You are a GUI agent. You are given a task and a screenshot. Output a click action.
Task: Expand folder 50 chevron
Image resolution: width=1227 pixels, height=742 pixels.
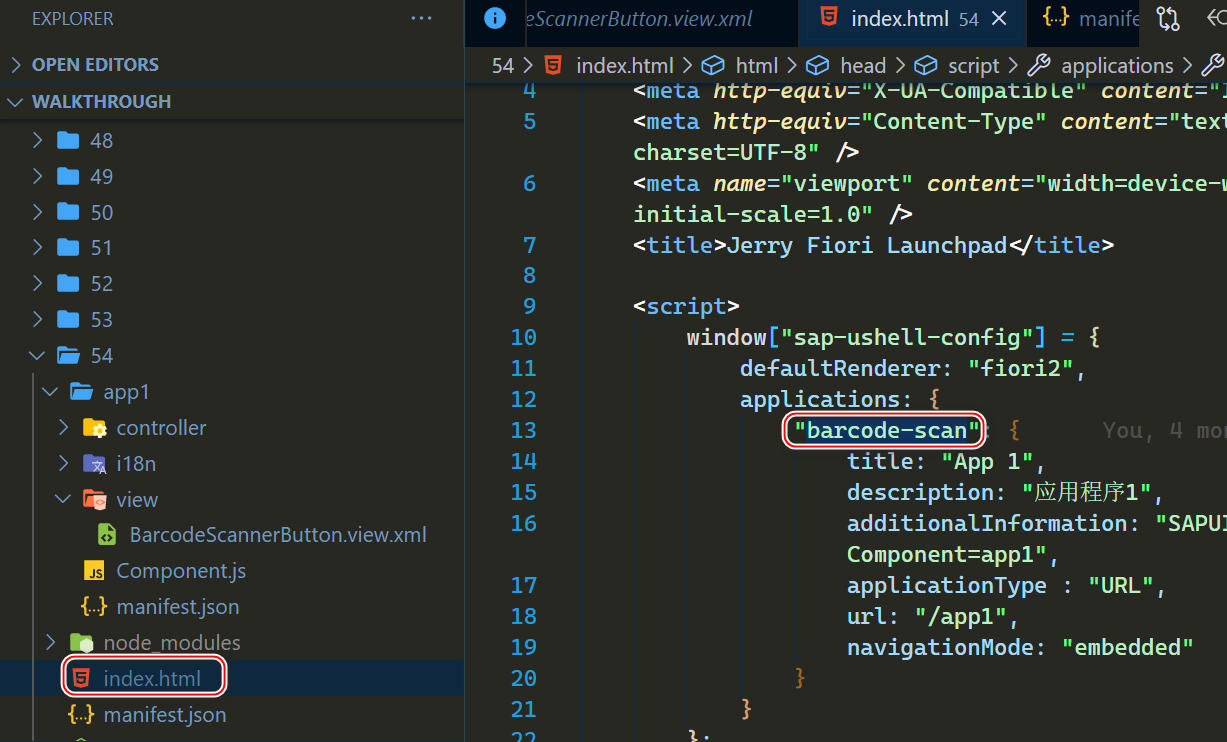37,212
